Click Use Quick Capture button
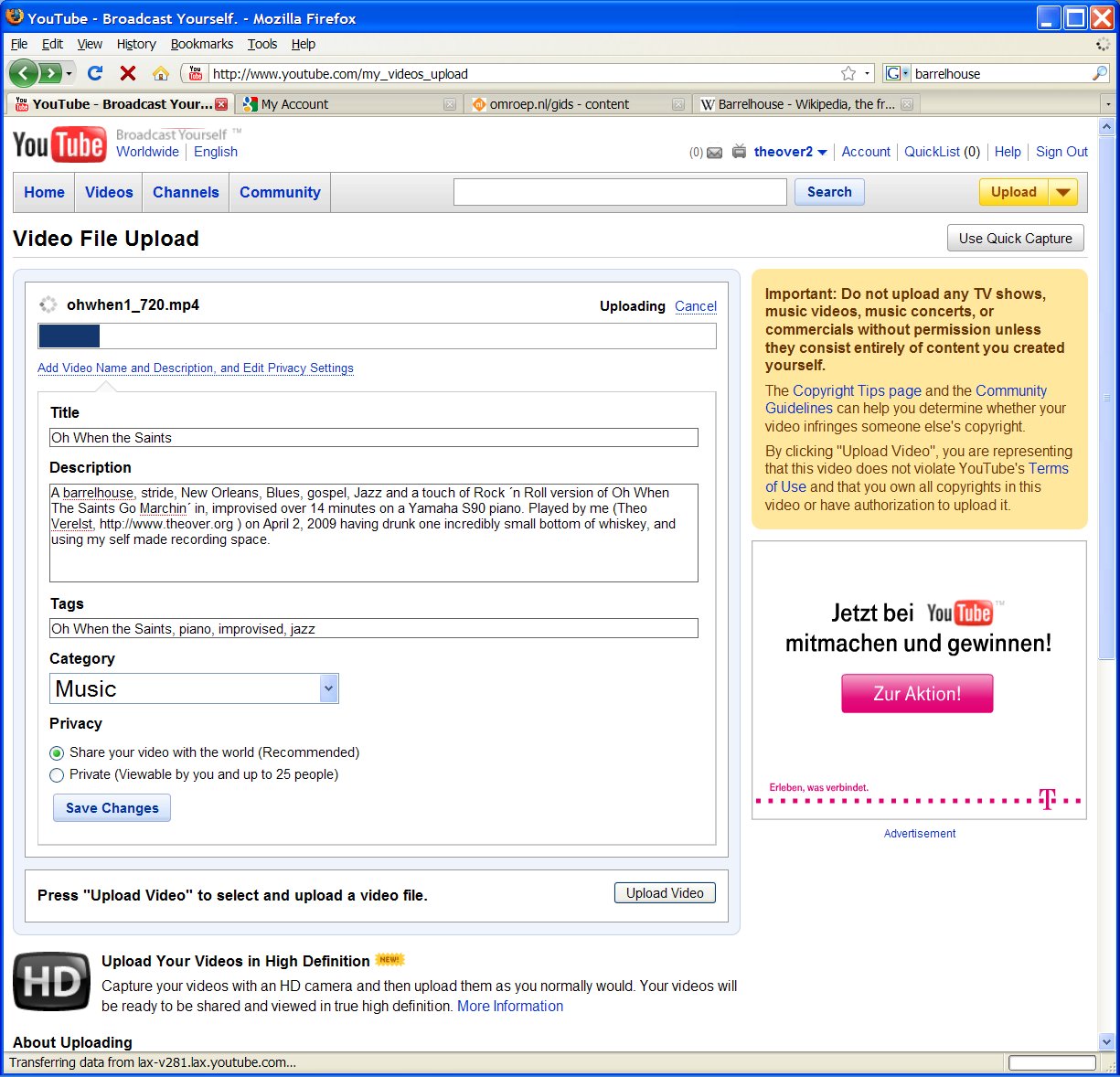The image size is (1120, 1077). click(x=1016, y=239)
